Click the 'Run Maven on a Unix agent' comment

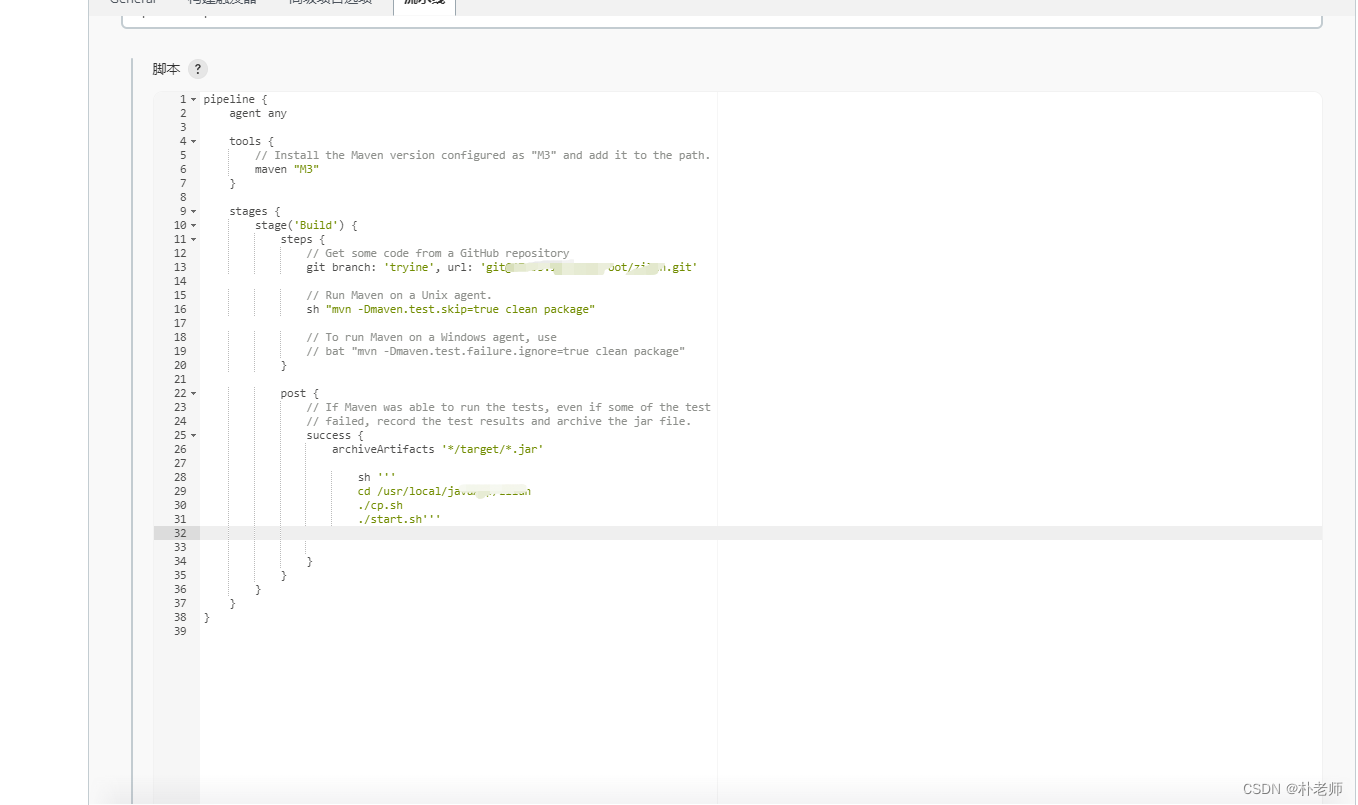click(x=399, y=295)
